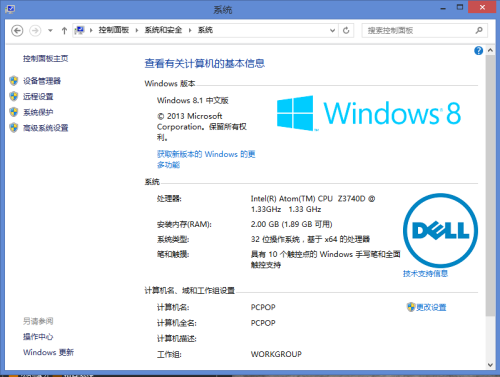Image resolution: width=500 pixels, height=377 pixels.
Task: Click the scrollbar down arrow
Action: coord(490,365)
